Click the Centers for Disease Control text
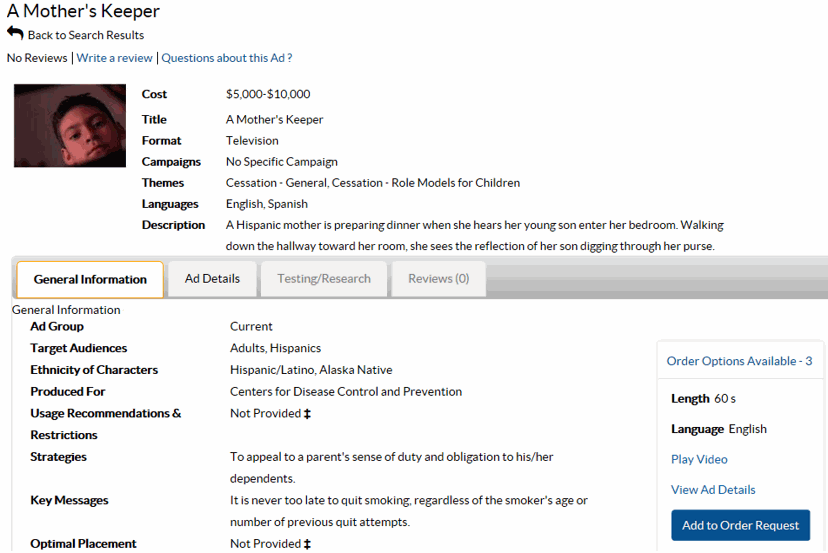This screenshot has height=553, width=828. [x=345, y=392]
